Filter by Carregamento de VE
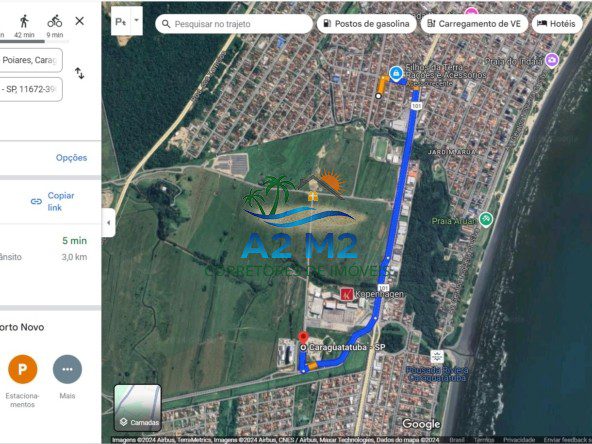The width and height of the screenshot is (592, 444). point(474,24)
